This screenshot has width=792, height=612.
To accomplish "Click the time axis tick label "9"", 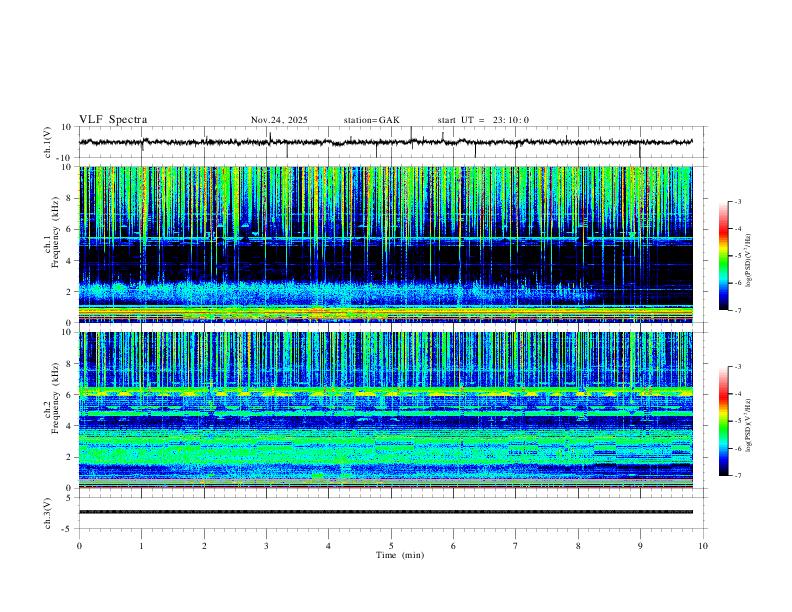I will click(640, 546).
